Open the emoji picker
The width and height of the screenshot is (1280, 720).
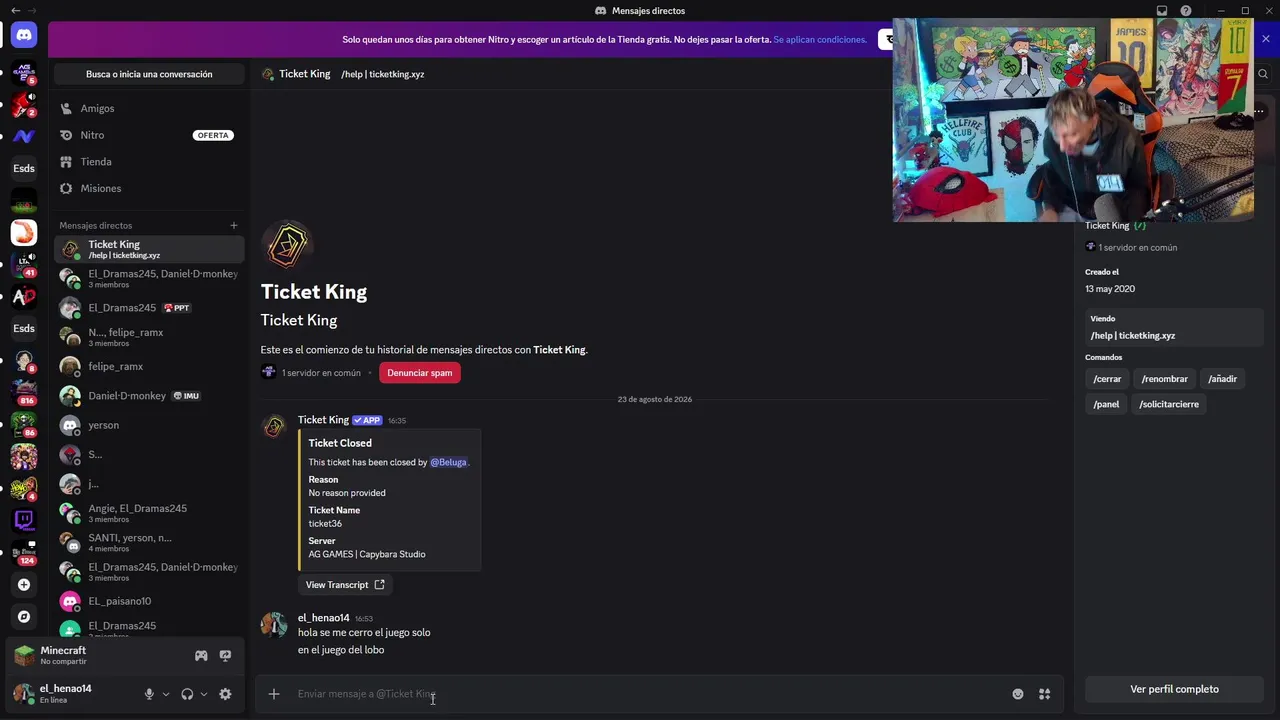coord(1018,694)
